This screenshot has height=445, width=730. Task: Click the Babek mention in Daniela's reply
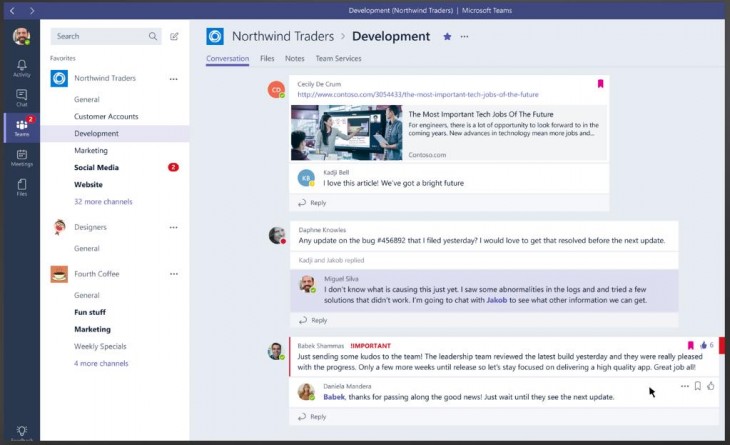click(x=334, y=397)
